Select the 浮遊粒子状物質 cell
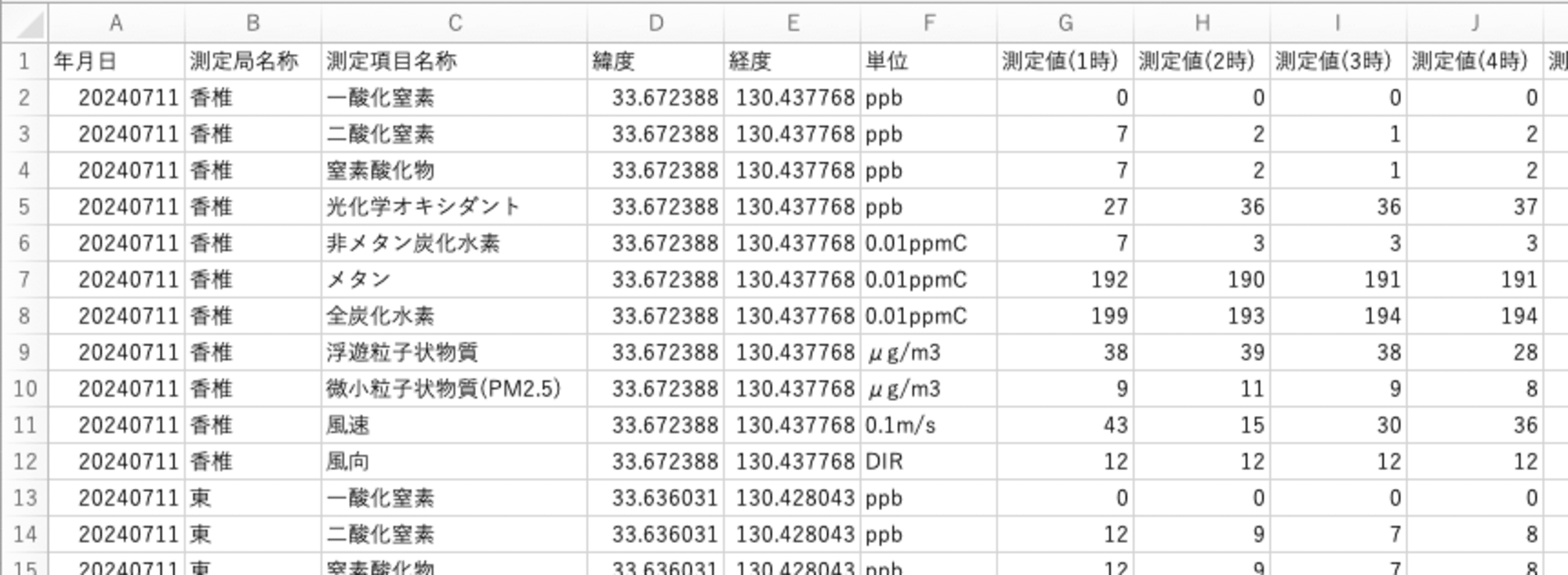1568x575 pixels. click(454, 353)
